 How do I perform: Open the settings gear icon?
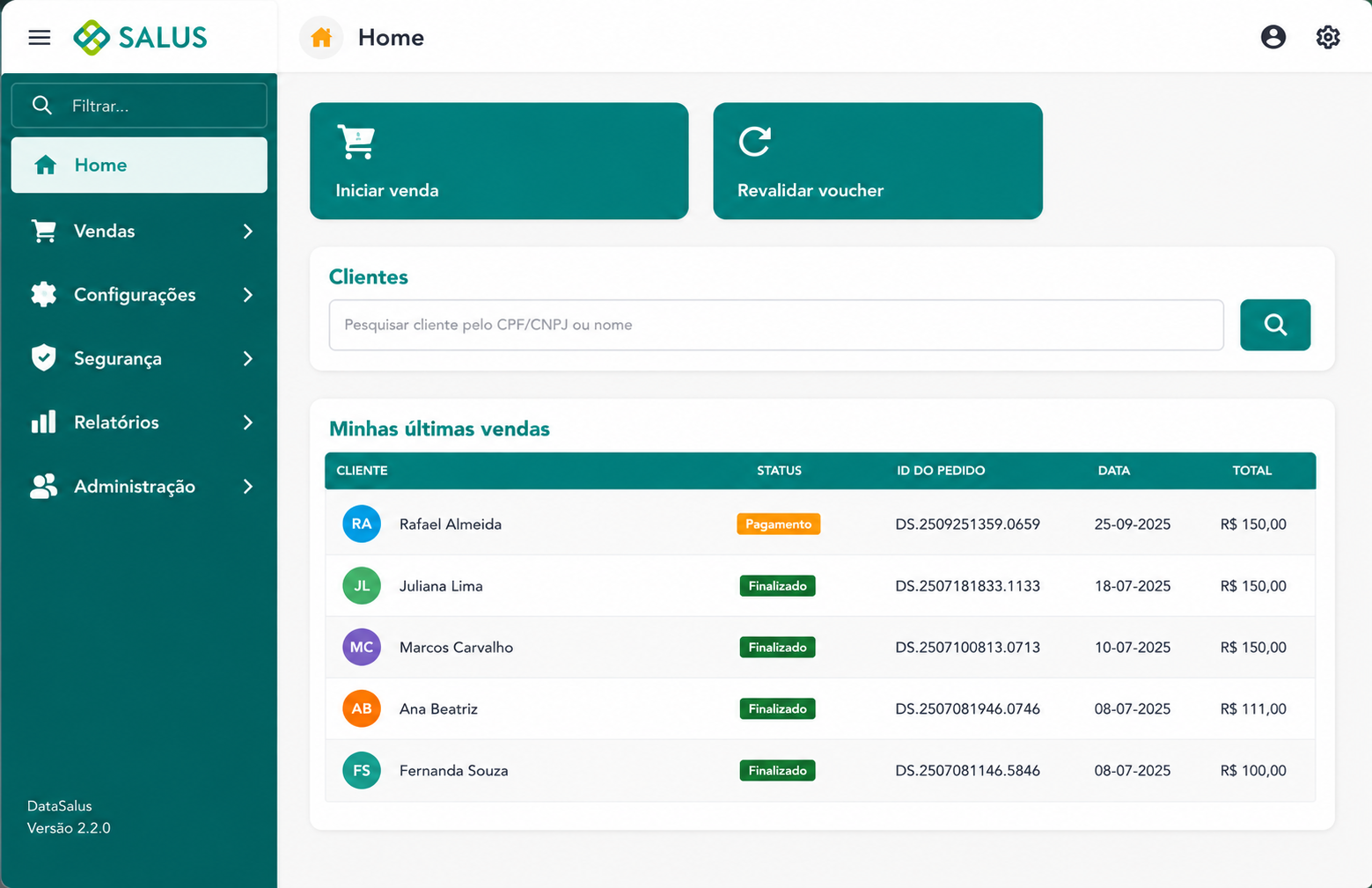click(x=1327, y=37)
